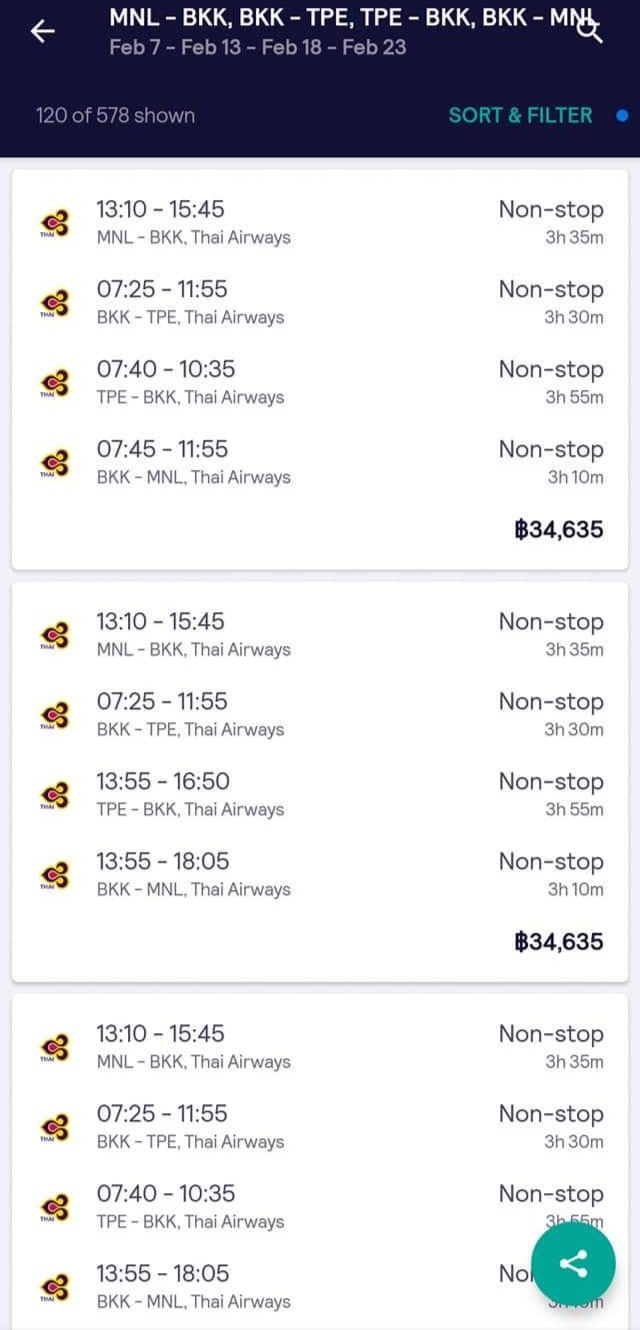Tap the 120 of 578 shown label
Image resolution: width=640 pixels, height=1330 pixels.
115,115
